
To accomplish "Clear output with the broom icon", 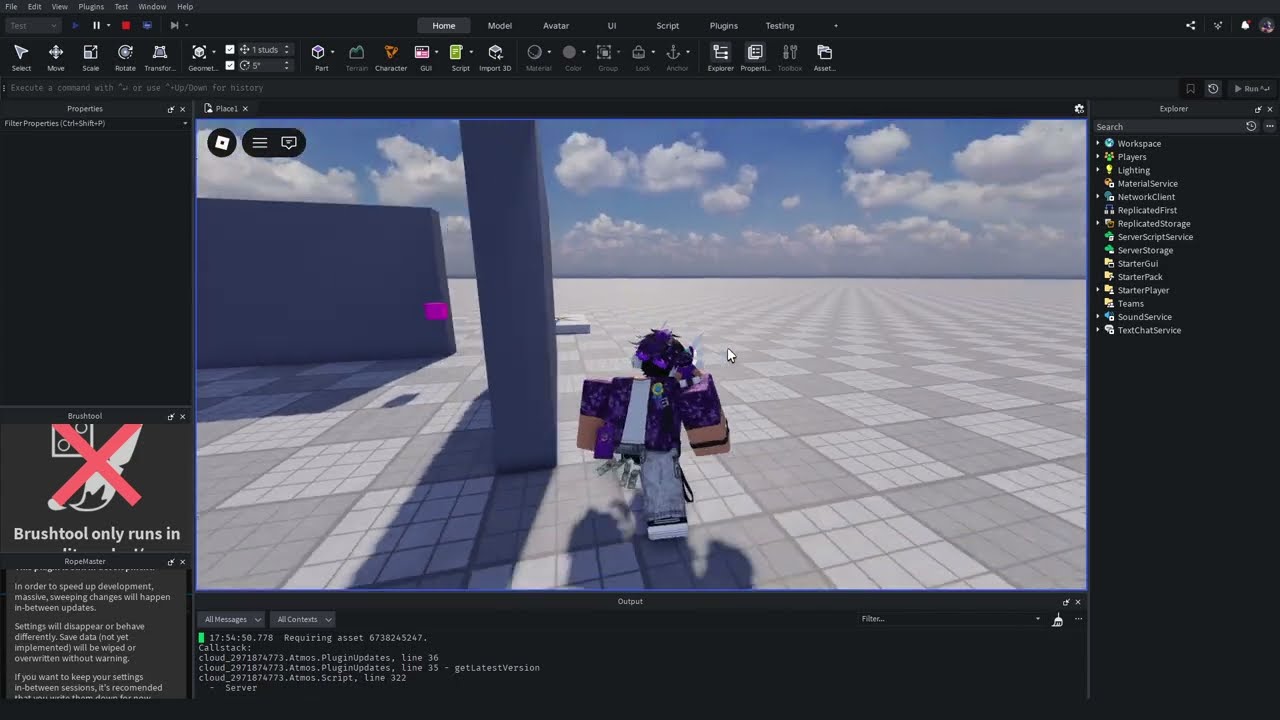I will (1058, 619).
